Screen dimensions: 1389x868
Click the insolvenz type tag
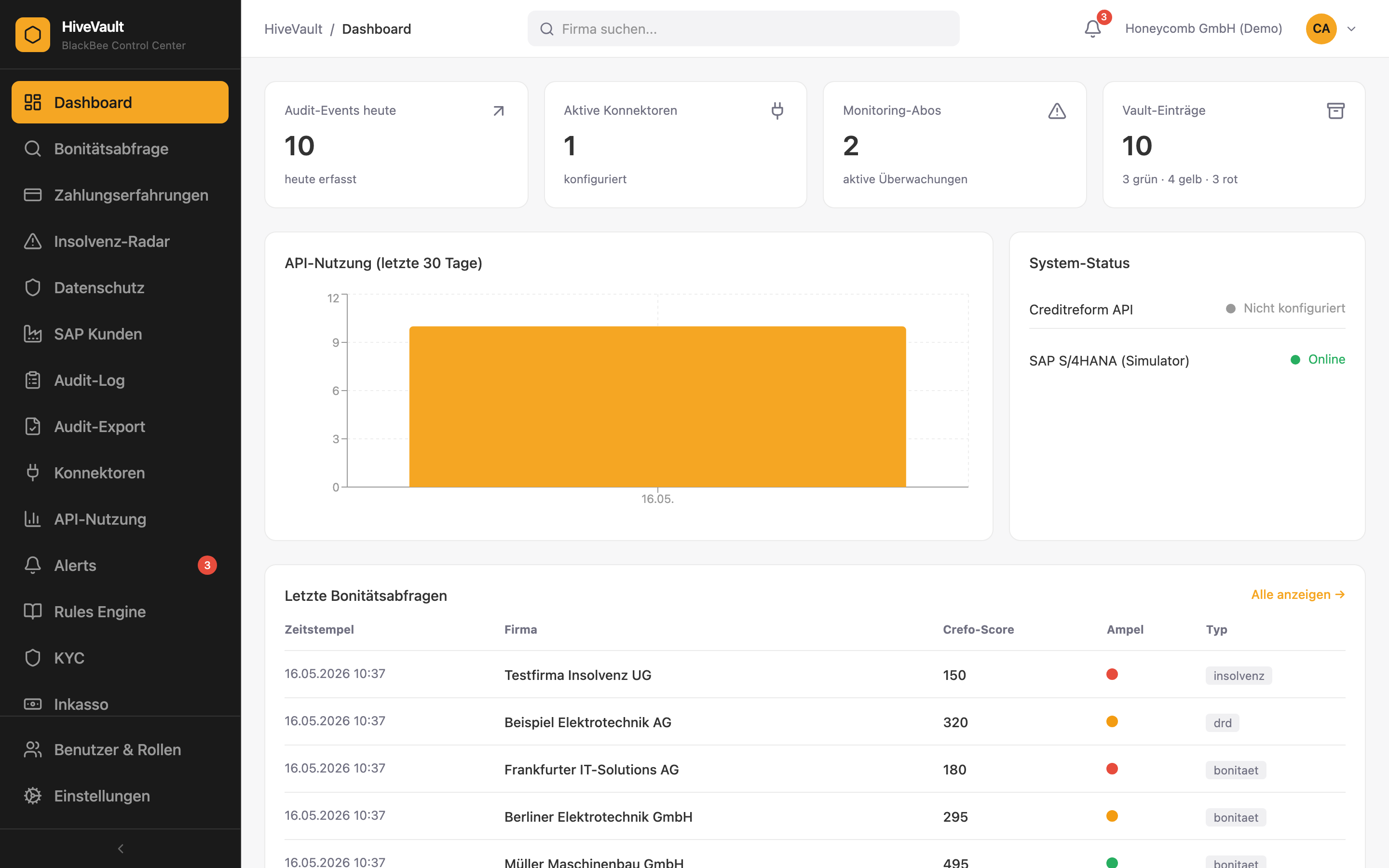pos(1239,676)
